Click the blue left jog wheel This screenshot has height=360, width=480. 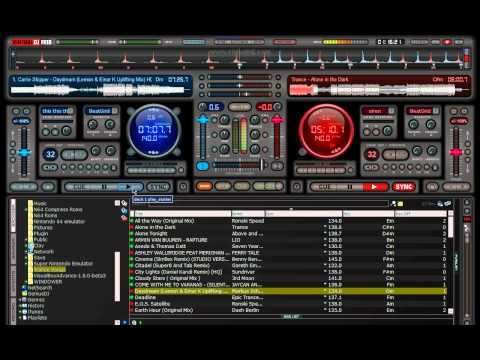point(154,131)
